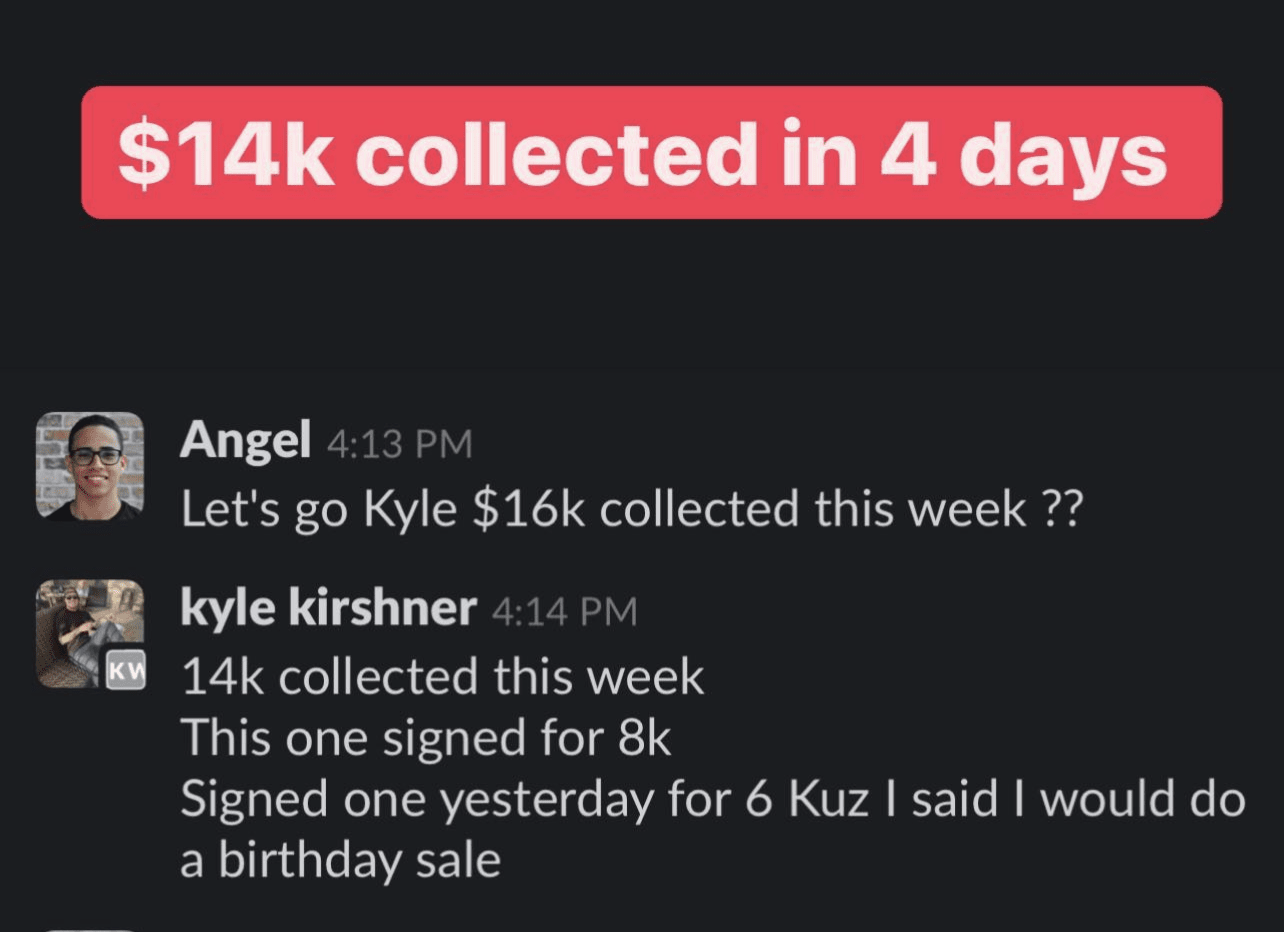1284x932 pixels.
Task: Click "4 days" in the red banner
Action: point(1023,155)
